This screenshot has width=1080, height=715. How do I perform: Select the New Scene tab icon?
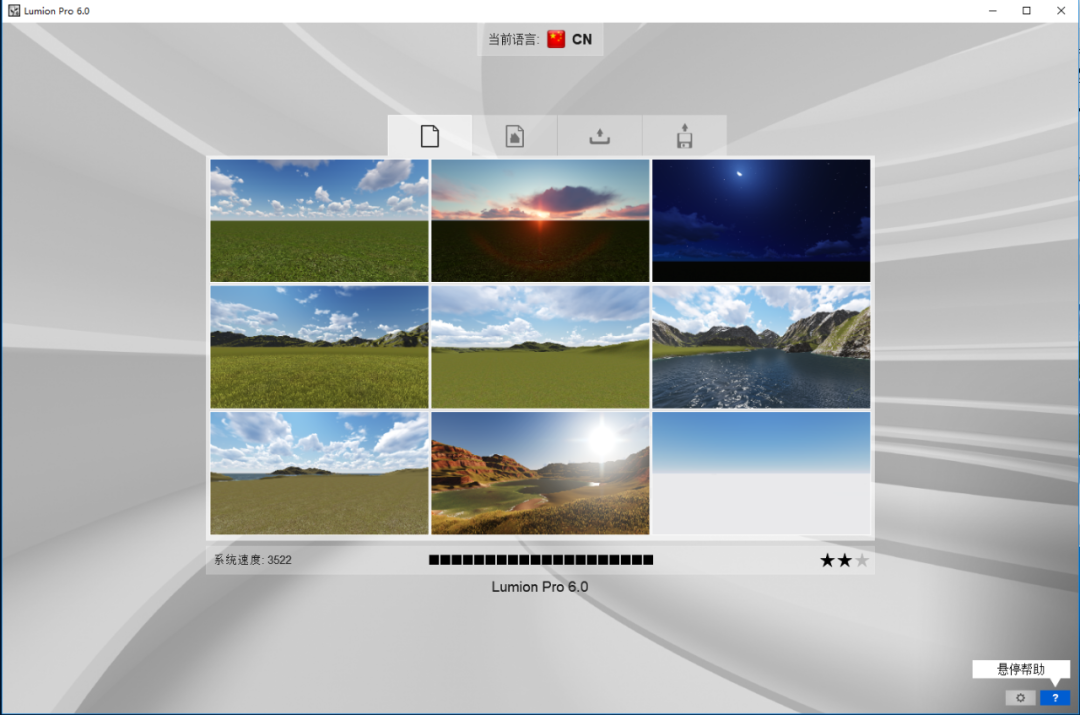tap(430, 136)
